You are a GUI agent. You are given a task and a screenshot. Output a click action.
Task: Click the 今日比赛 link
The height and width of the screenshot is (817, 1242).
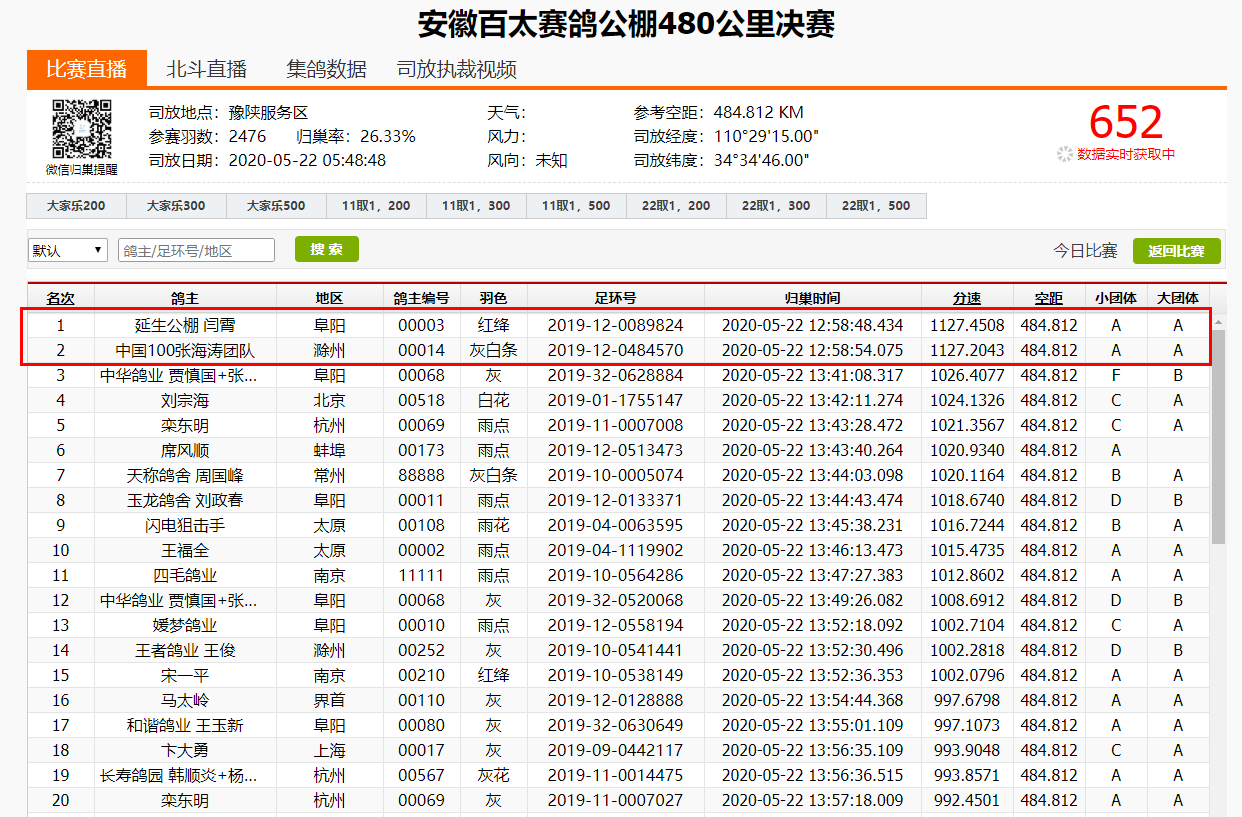point(1085,251)
